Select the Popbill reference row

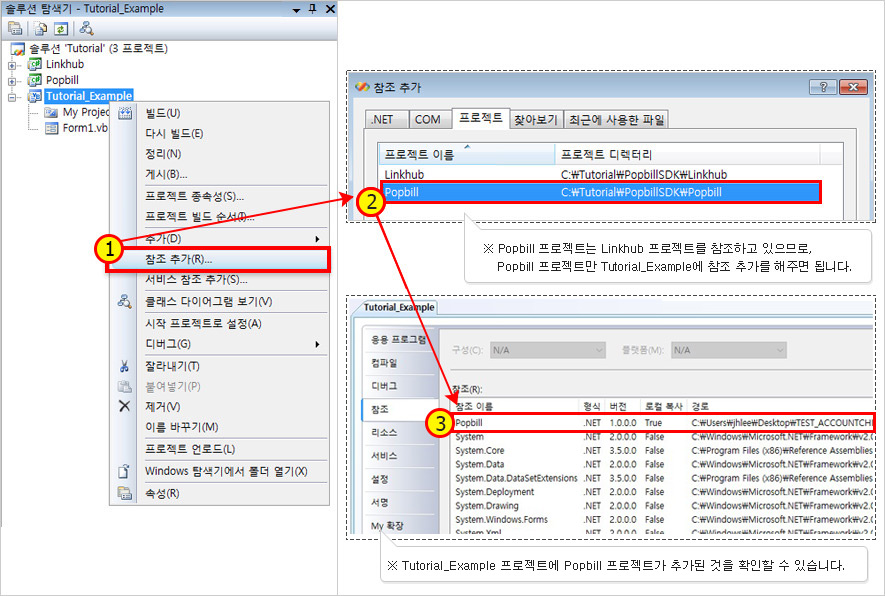(x=664, y=423)
